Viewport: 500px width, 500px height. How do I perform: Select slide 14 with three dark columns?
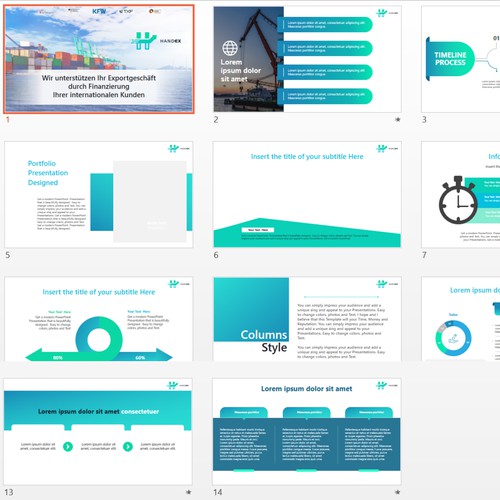pyautogui.click(x=307, y=432)
